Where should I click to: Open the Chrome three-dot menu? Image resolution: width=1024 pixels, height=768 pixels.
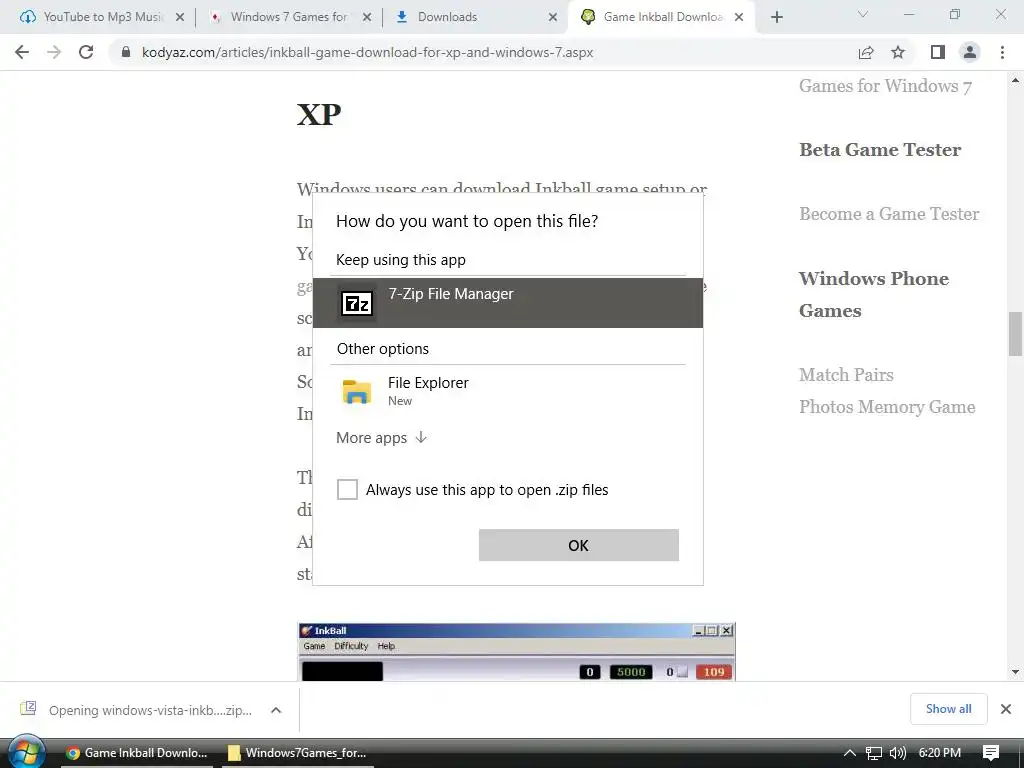(x=1002, y=52)
